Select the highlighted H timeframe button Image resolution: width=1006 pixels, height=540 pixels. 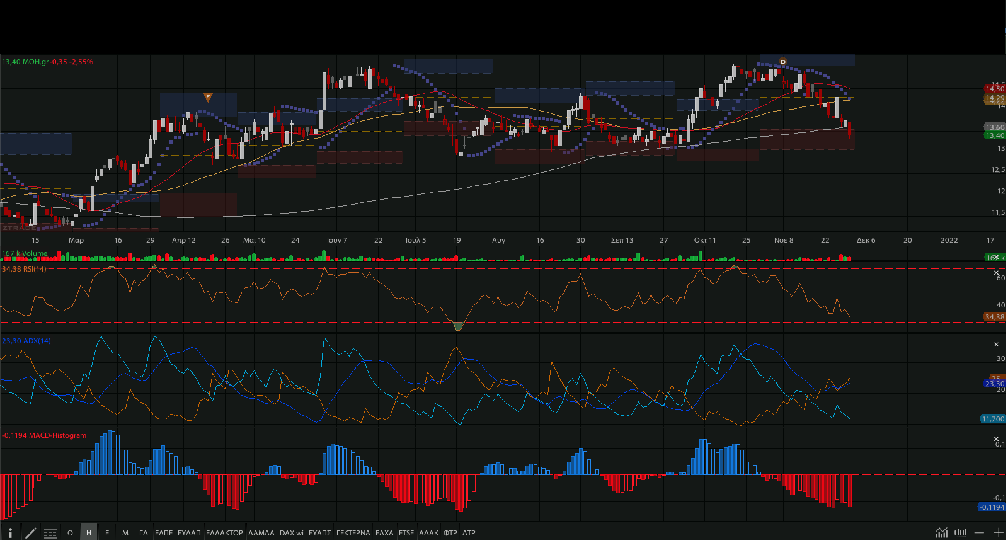coord(89,533)
